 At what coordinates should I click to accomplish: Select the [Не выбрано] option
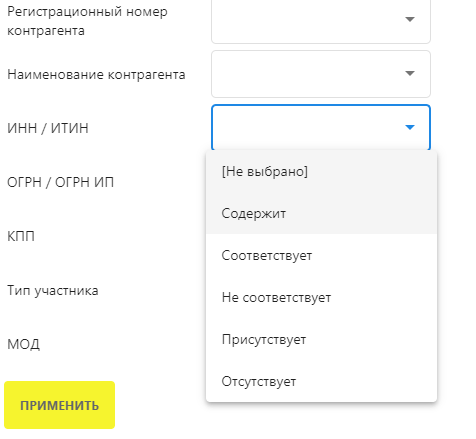(321, 171)
